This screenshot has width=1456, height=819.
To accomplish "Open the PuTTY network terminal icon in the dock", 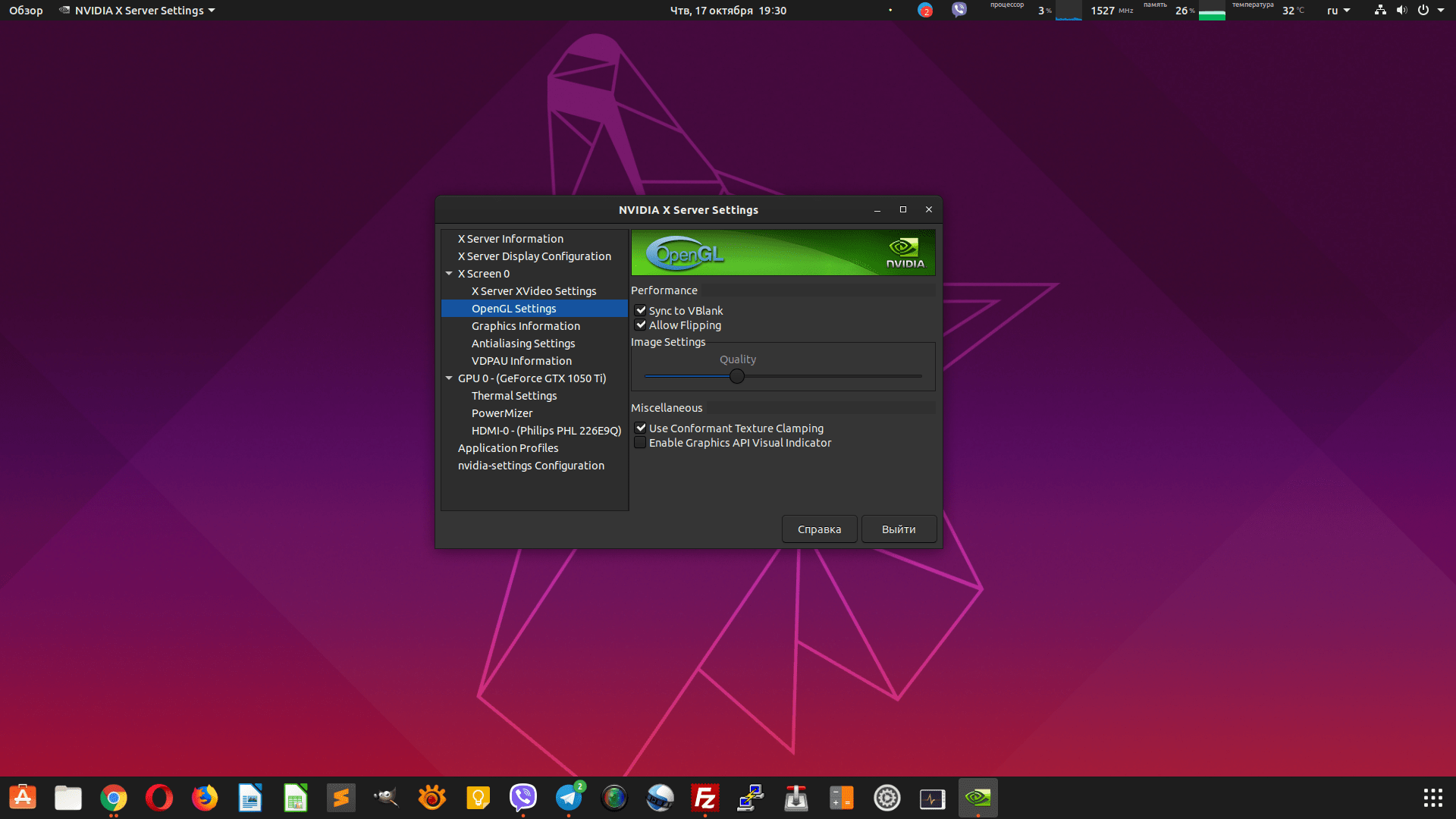I will coord(751,798).
